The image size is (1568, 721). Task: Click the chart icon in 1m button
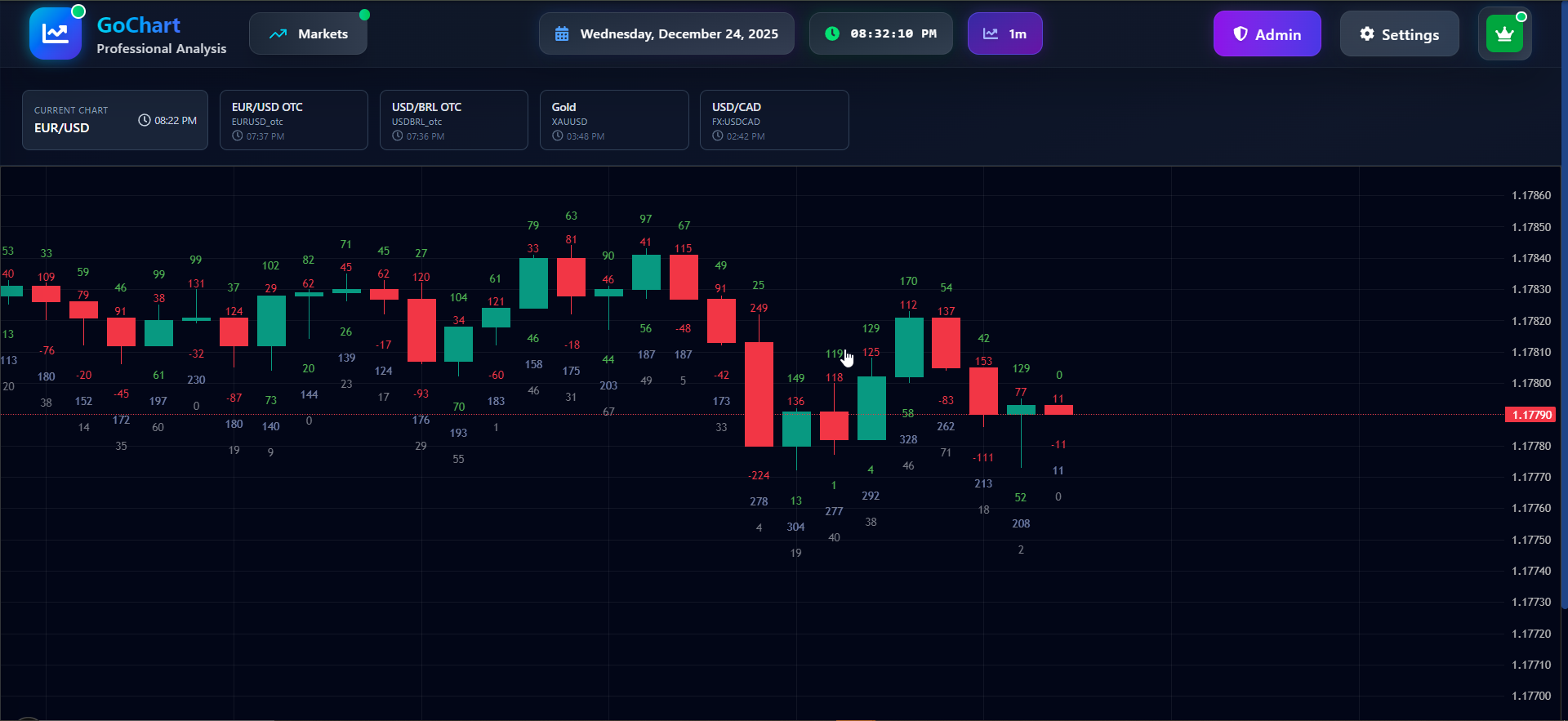pyautogui.click(x=990, y=33)
